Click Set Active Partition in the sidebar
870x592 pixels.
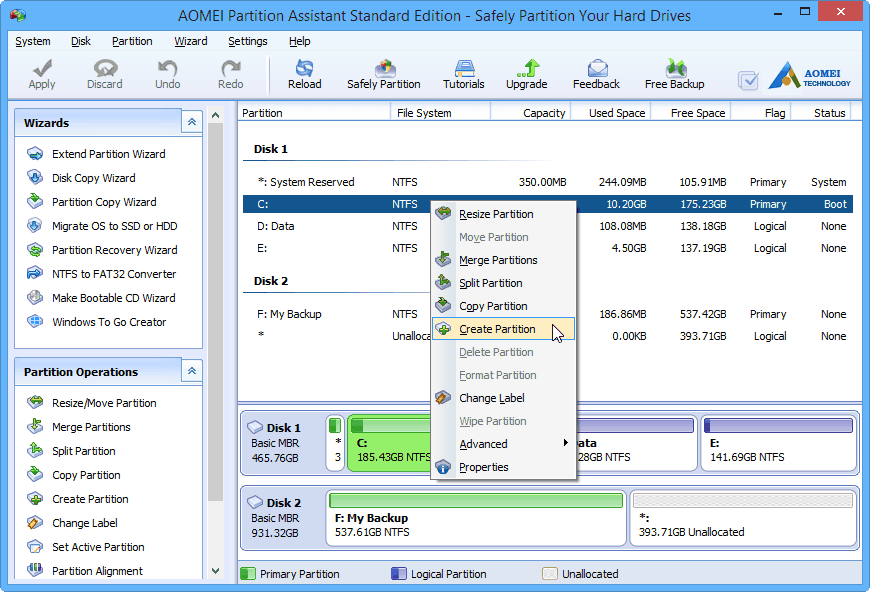point(98,547)
